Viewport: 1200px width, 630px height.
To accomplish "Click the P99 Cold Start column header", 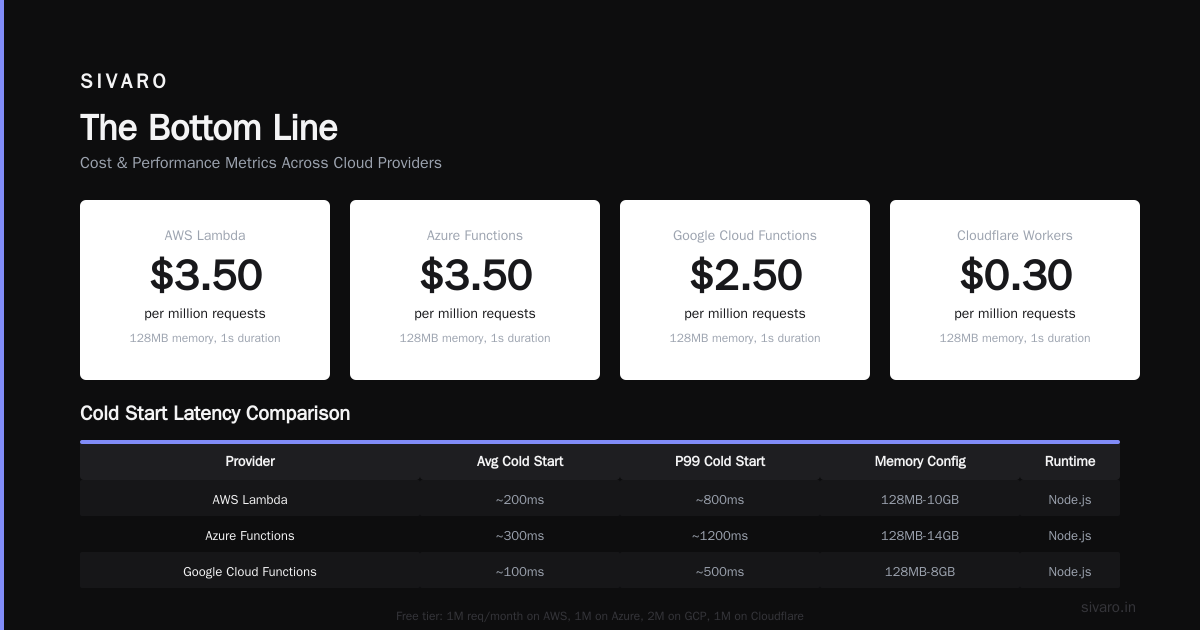I will pos(720,462).
